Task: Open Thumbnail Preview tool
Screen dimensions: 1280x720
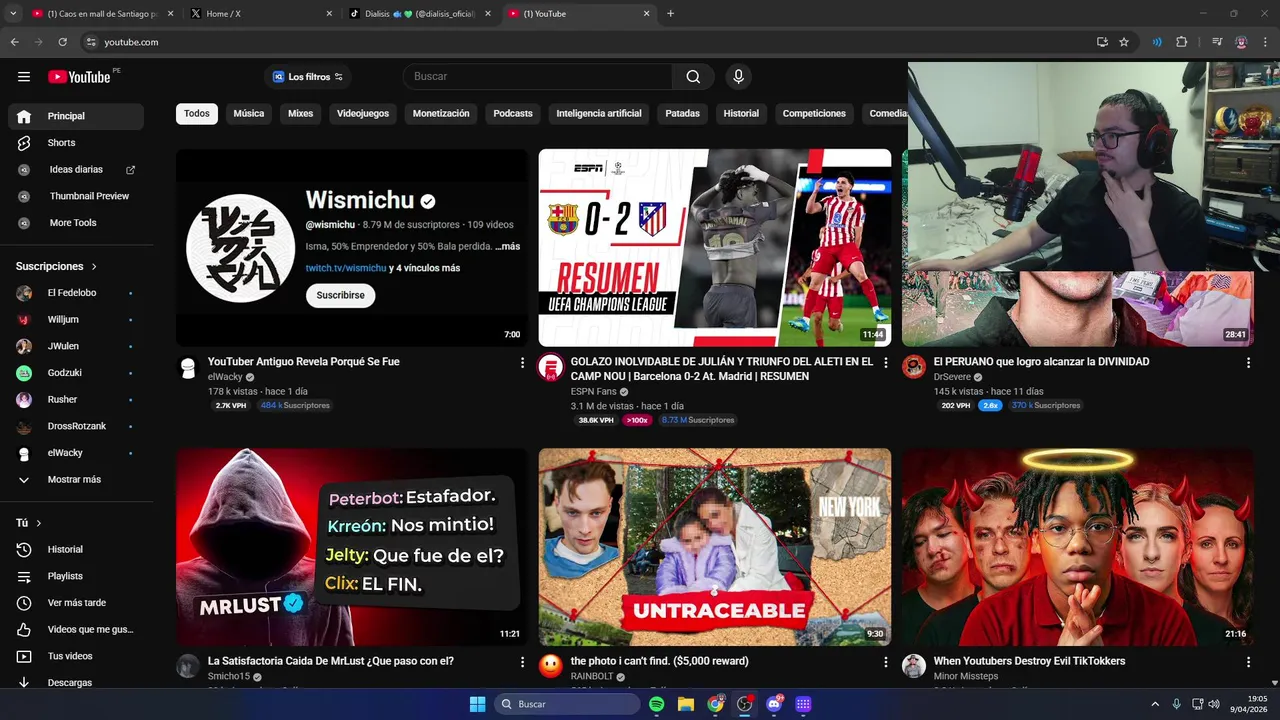Action: [x=76, y=196]
